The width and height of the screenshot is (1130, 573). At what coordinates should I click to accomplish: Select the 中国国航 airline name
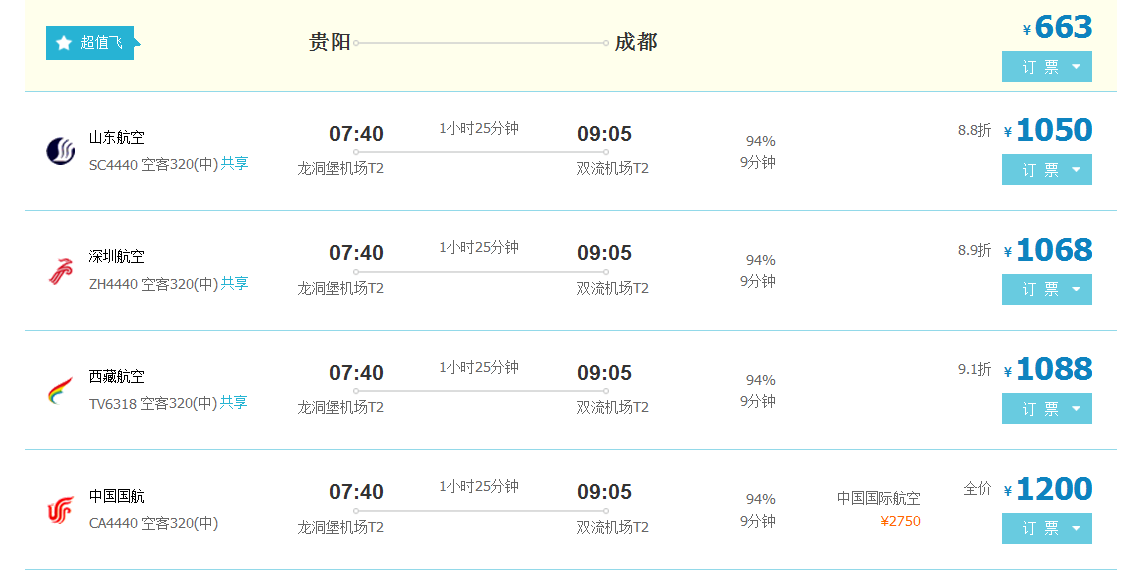[x=117, y=496]
